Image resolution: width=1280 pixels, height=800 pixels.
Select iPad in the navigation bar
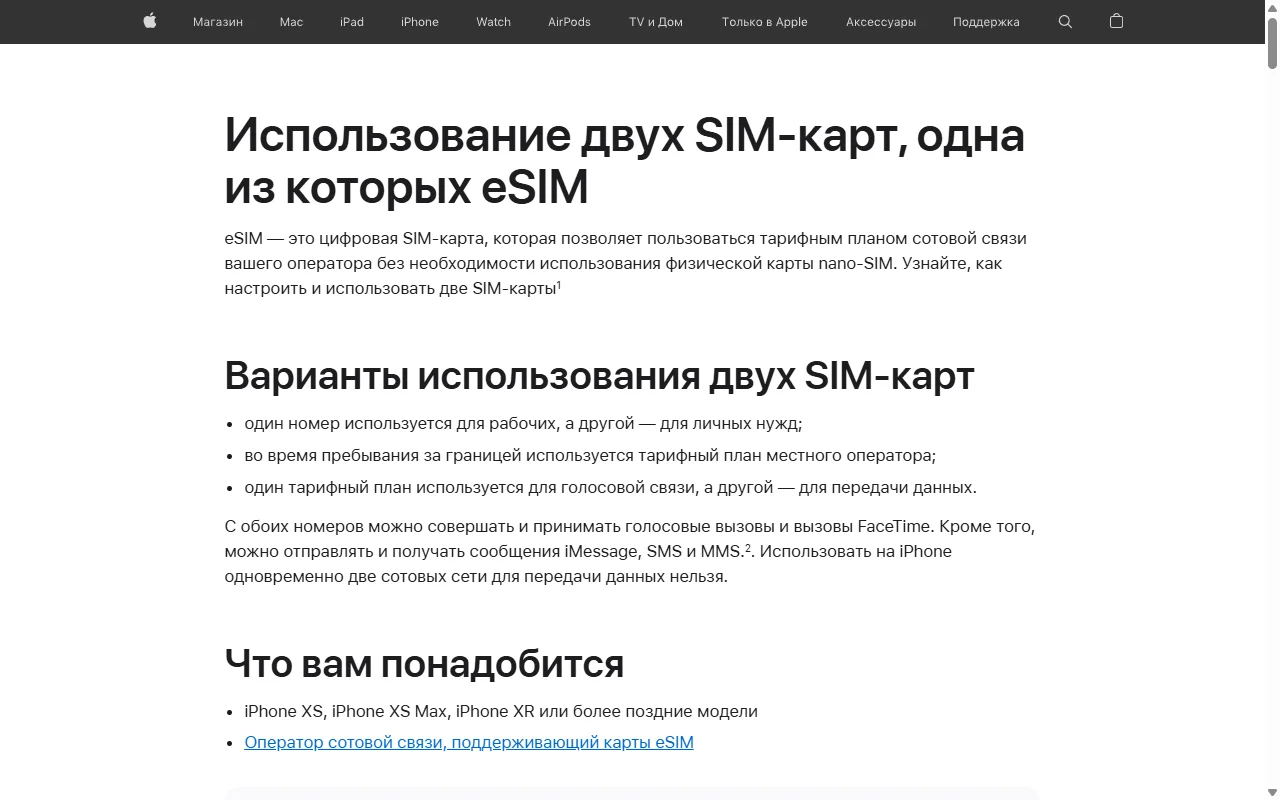pyautogui.click(x=352, y=22)
